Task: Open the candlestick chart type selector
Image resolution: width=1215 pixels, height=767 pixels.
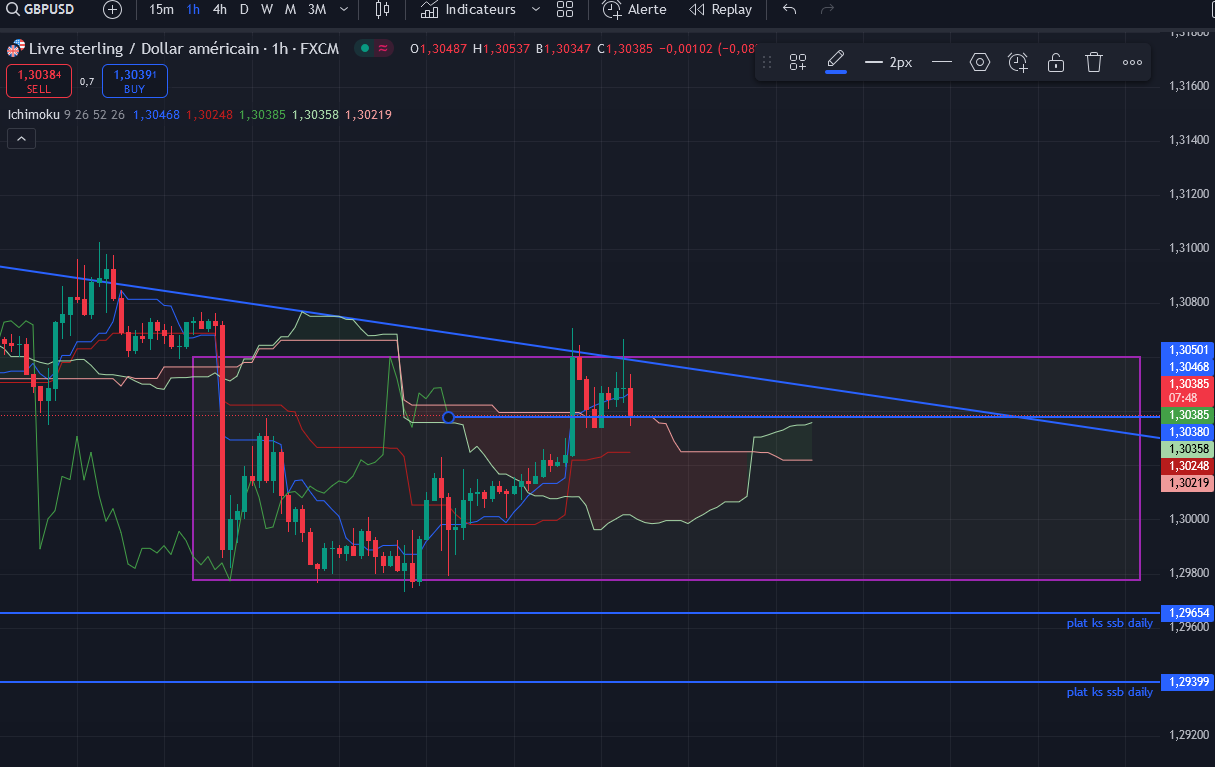Action: click(382, 9)
